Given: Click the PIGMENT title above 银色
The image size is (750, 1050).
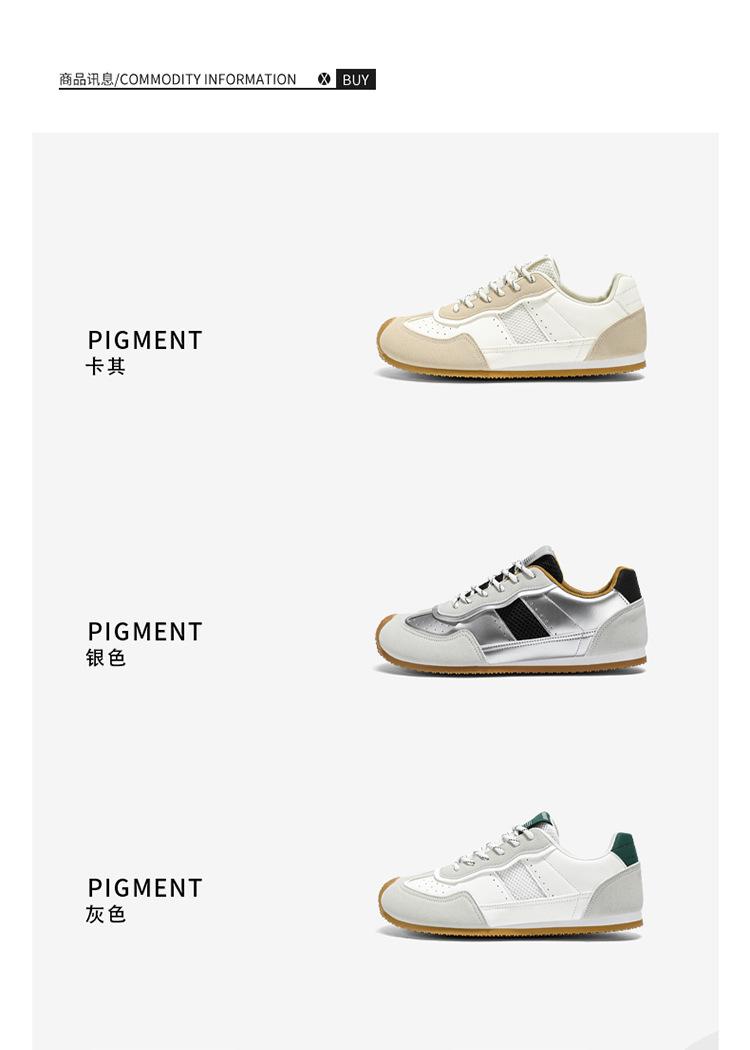Looking at the screenshot, I should [145, 631].
